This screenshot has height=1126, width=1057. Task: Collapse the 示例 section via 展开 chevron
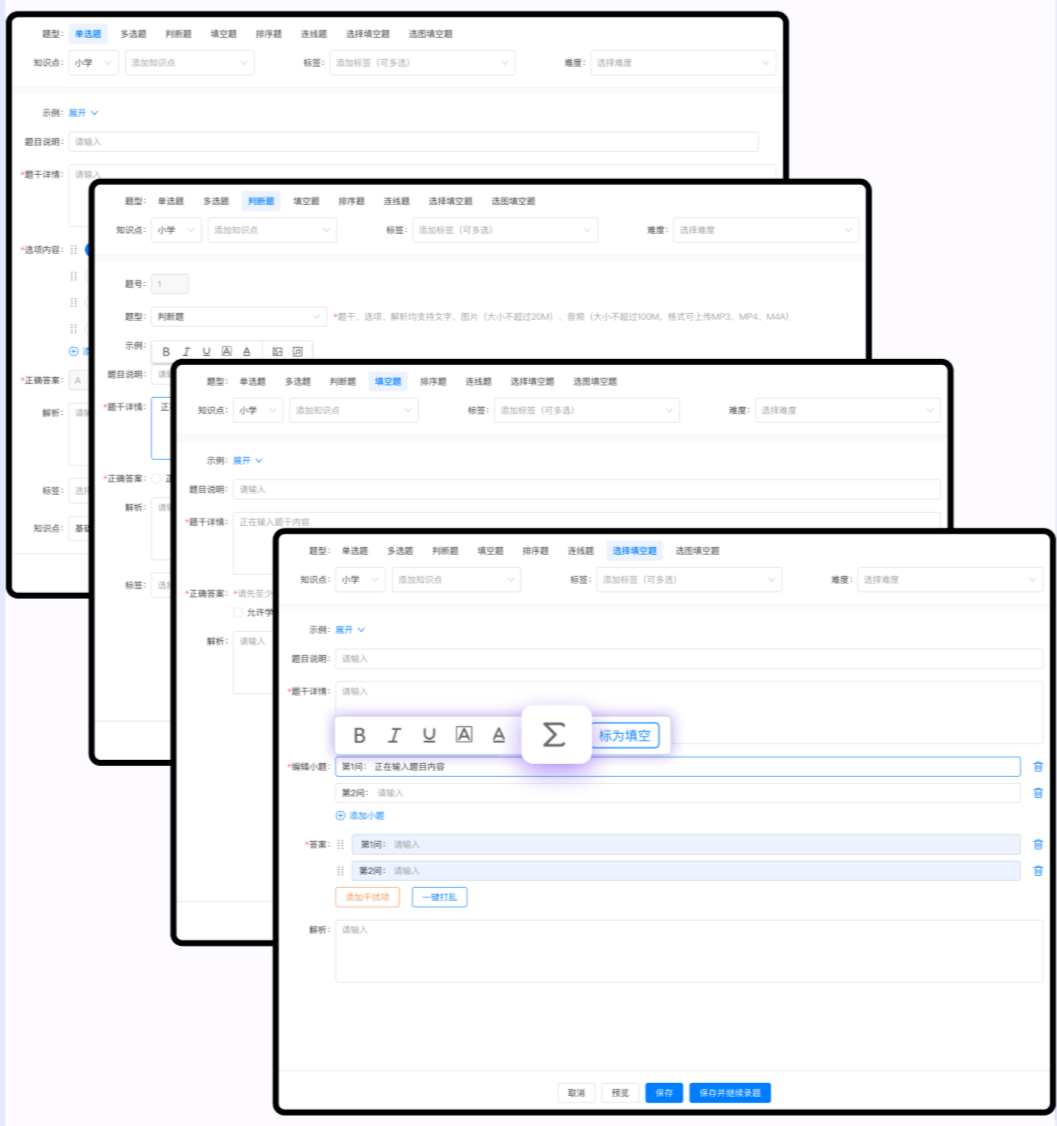pos(360,629)
